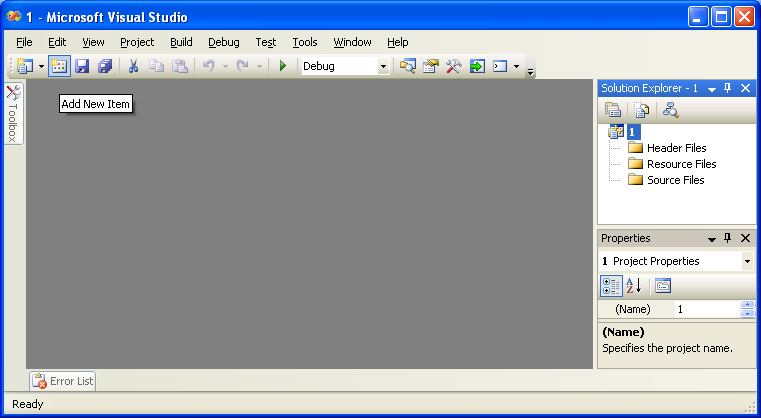
Task: Open the View menu
Action: [93, 42]
